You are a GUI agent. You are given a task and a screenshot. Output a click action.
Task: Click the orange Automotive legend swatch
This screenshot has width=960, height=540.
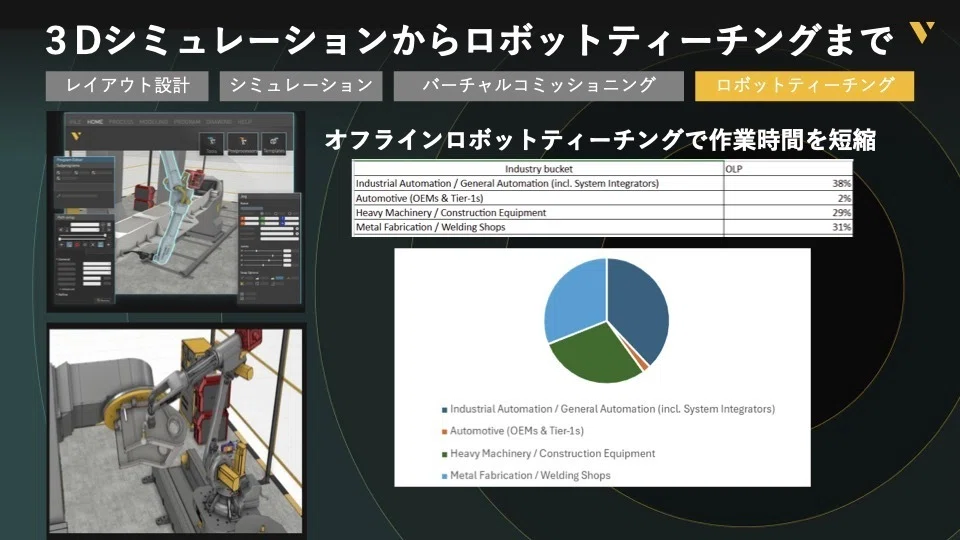[x=444, y=432]
